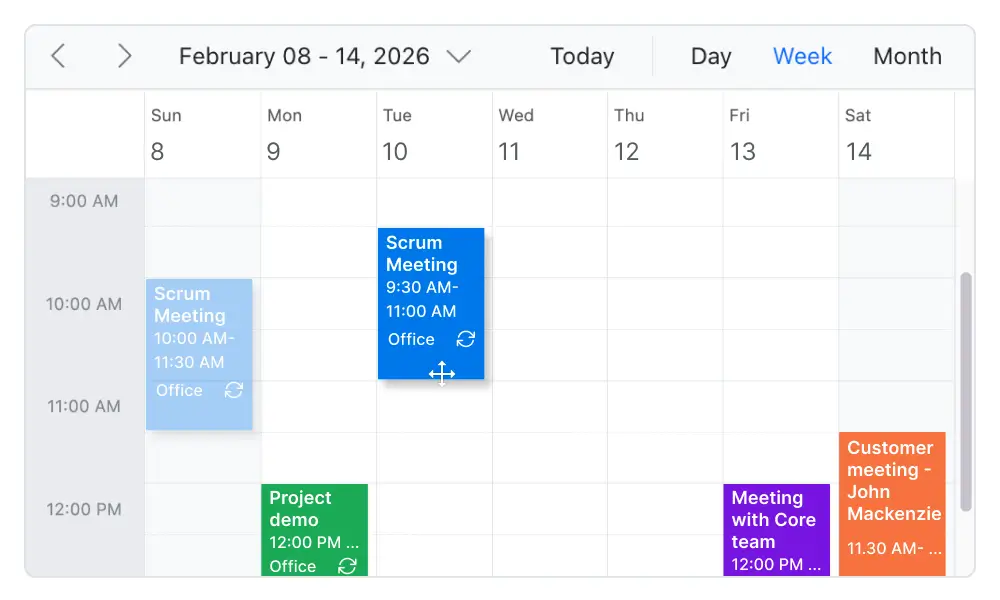Click the move handle below Tuesday's Scrum Meeting

[443, 374]
